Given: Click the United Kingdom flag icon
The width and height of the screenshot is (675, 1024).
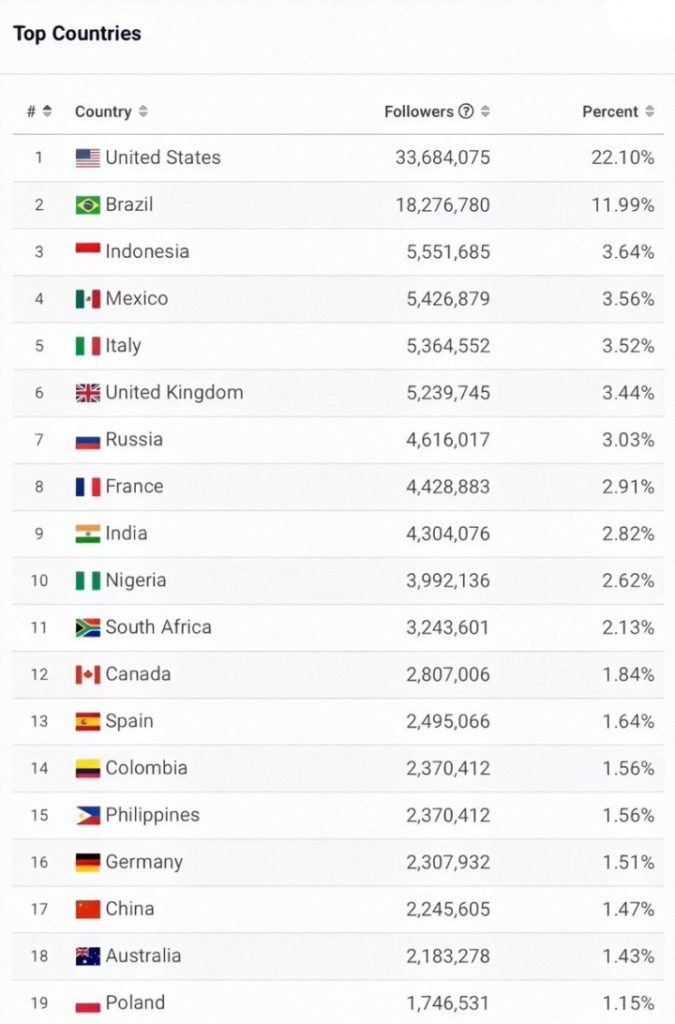Looking at the screenshot, I should (87, 392).
